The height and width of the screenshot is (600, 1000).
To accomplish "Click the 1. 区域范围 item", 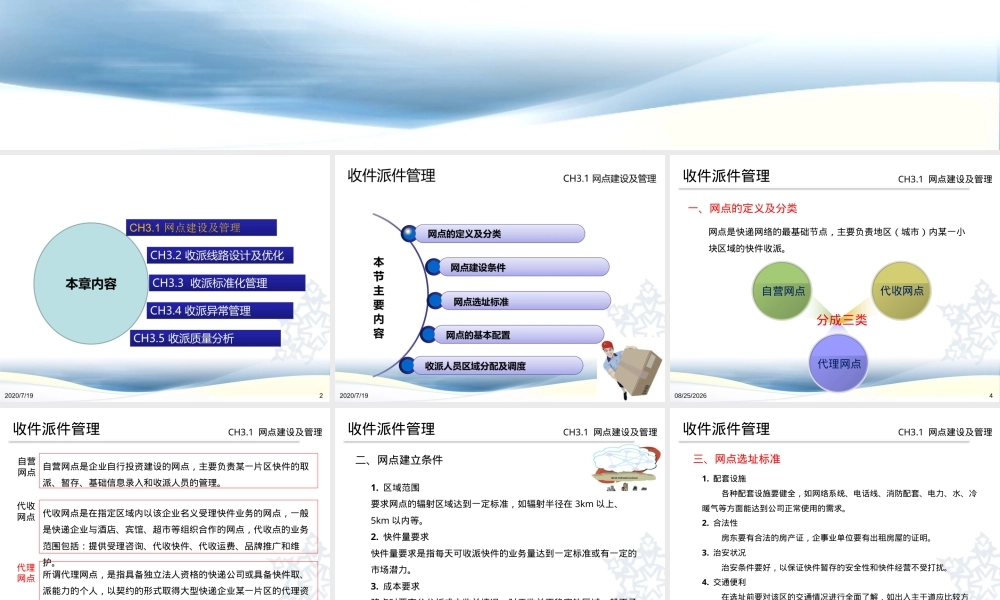I will [395, 488].
